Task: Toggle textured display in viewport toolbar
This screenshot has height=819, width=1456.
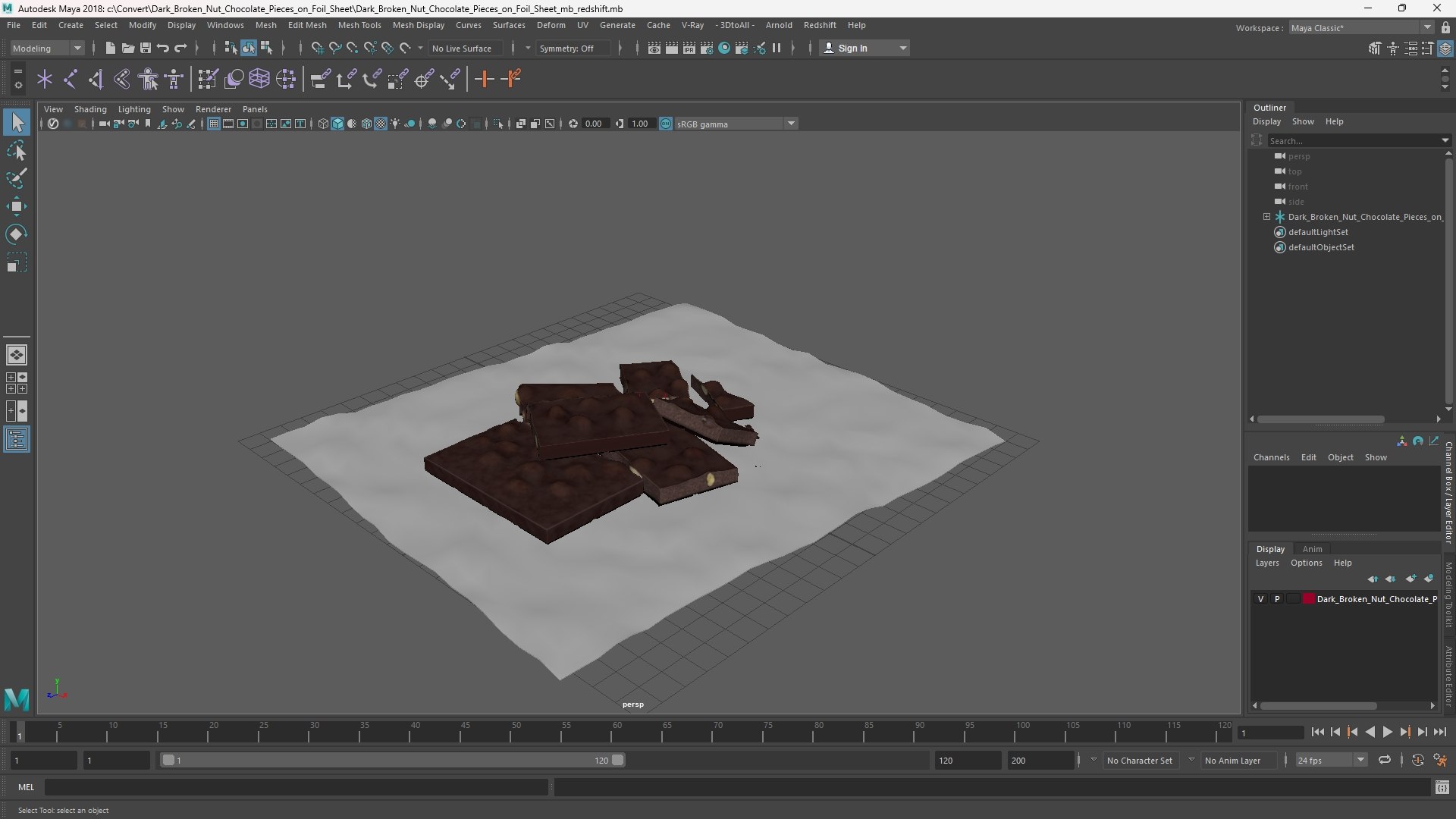Action: [381, 124]
